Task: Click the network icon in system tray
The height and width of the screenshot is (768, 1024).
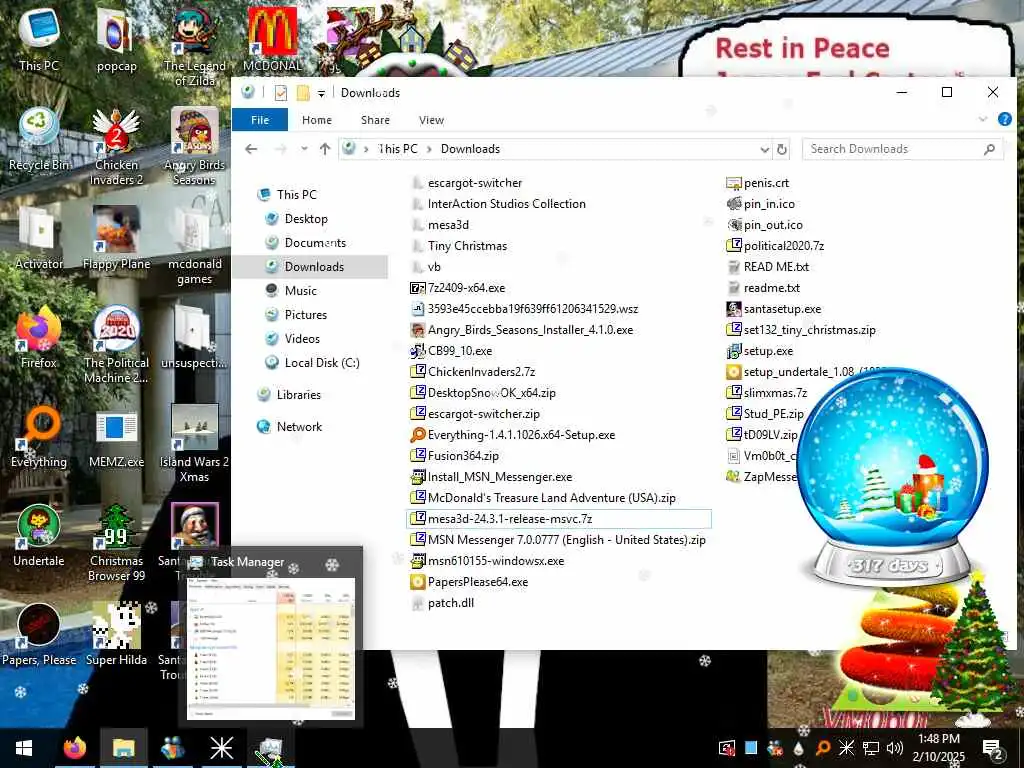Action: 871,748
